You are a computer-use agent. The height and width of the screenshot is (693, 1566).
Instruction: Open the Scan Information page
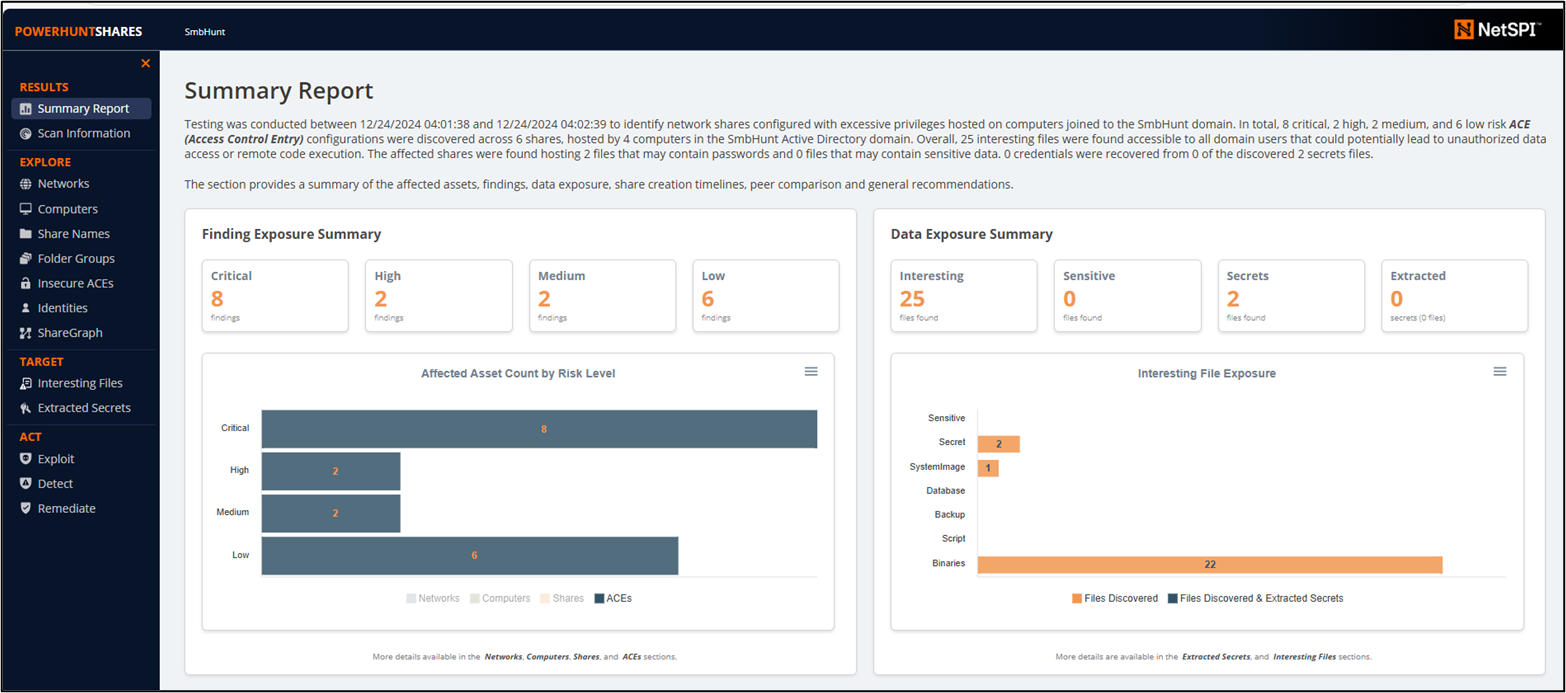pyautogui.click(x=83, y=134)
